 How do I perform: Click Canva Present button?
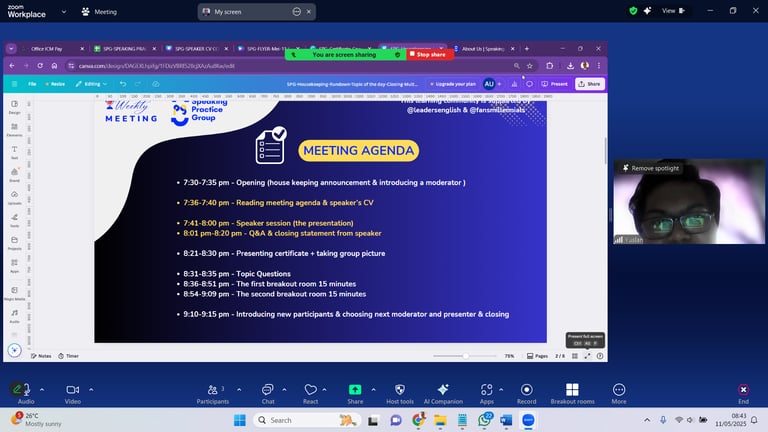click(554, 84)
